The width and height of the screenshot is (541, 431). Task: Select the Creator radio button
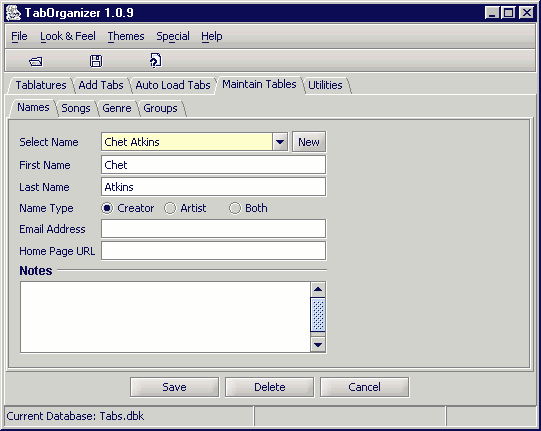click(x=107, y=208)
